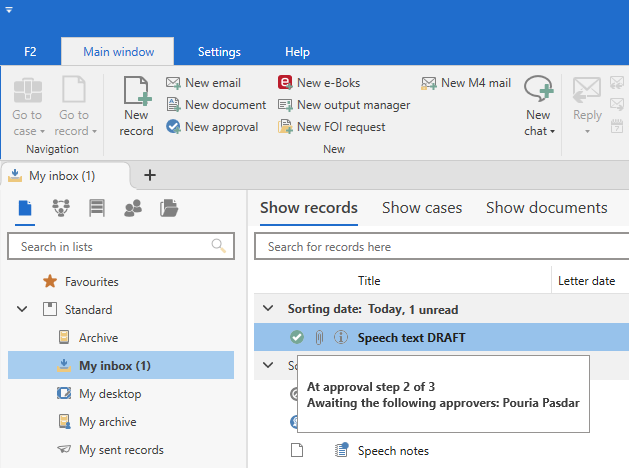The width and height of the screenshot is (629, 468).
Task: Switch to the Settings tab
Action: [219, 51]
